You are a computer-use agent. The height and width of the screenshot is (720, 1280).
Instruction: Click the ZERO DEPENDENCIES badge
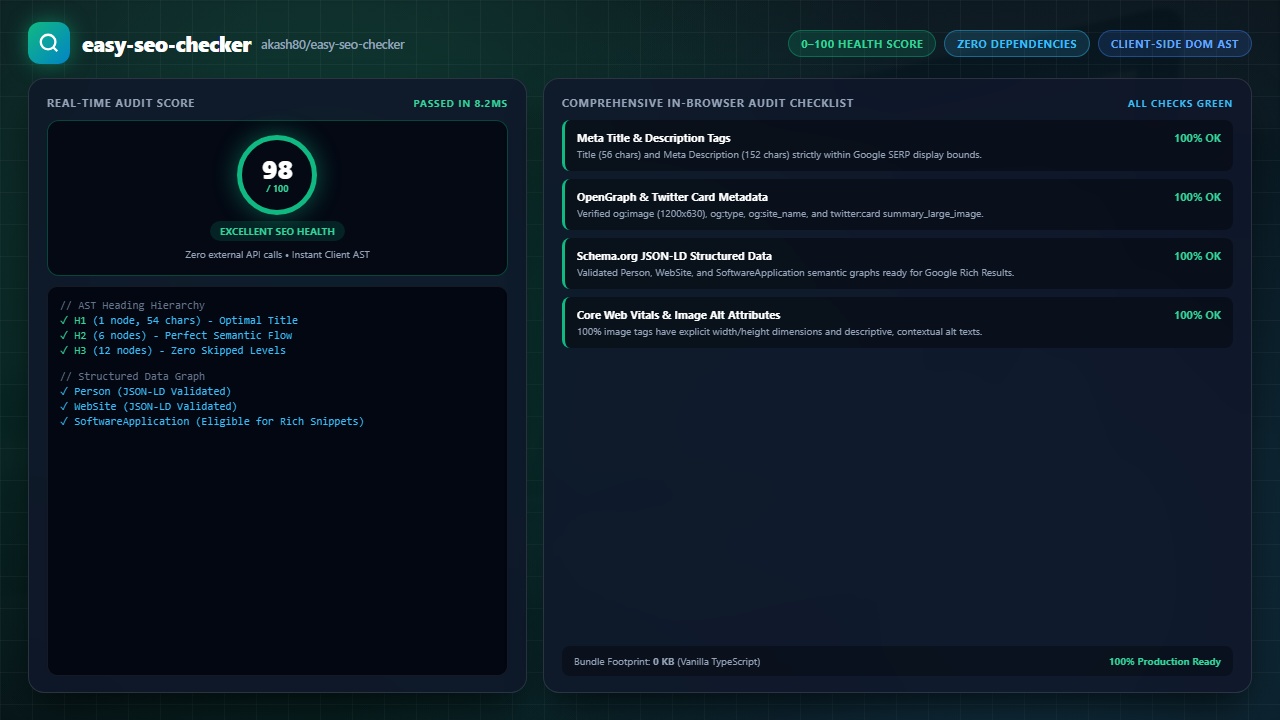tap(1017, 44)
